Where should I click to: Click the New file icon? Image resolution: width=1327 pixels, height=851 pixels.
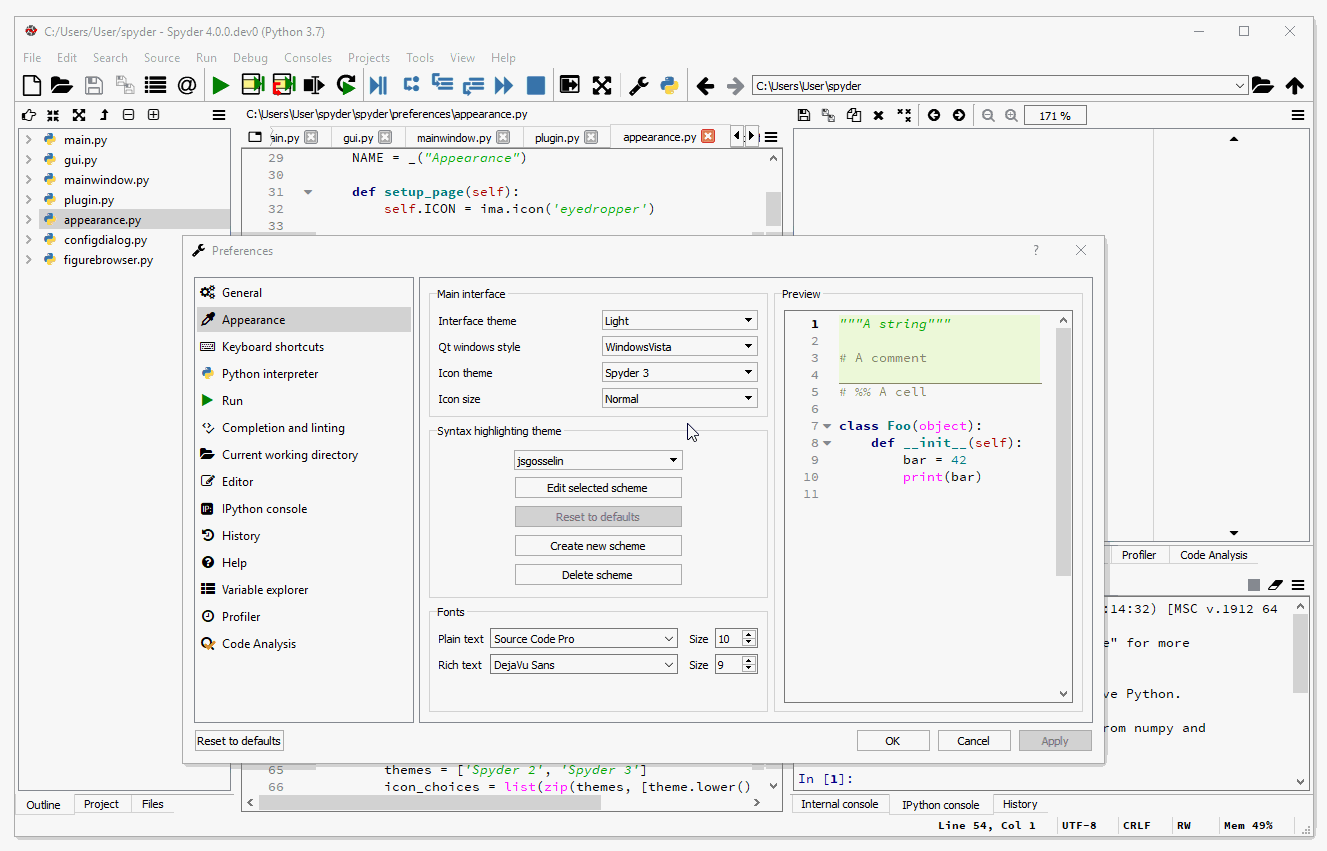click(x=32, y=86)
